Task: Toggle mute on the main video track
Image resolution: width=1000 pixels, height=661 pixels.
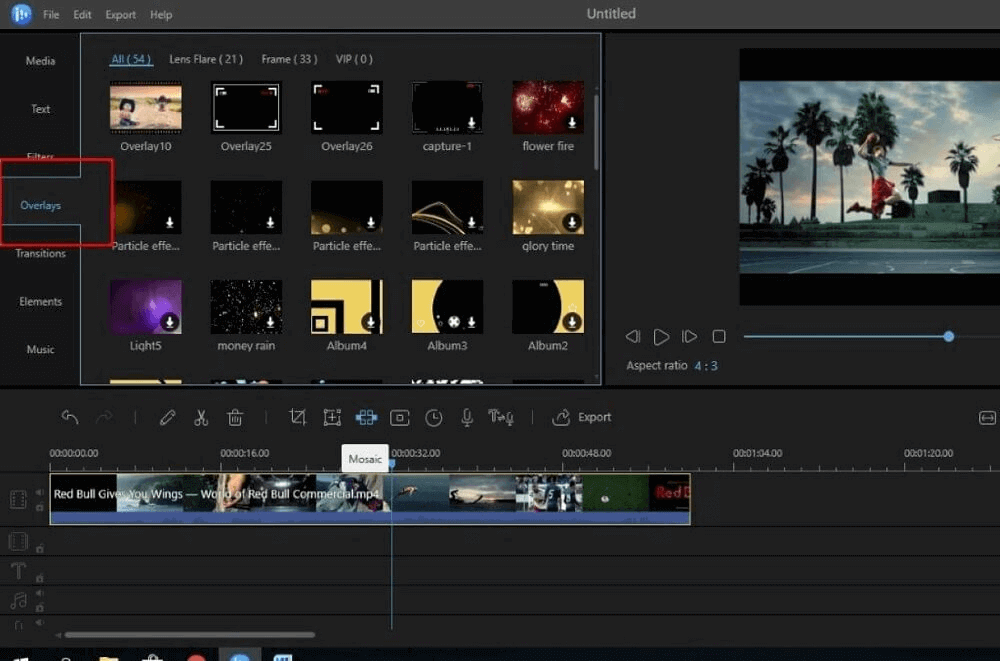Action: (40, 492)
